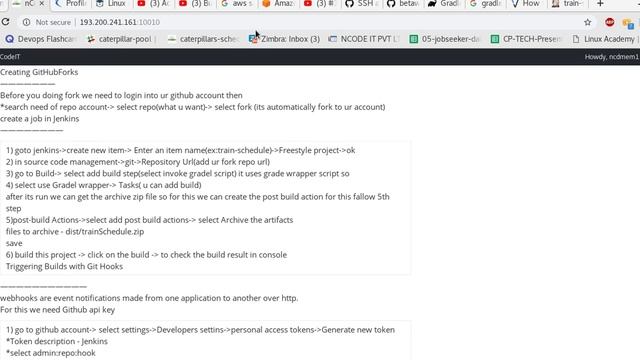Switch to the Gradl tab with elephant icon
The width and height of the screenshot is (640, 360).
pos(445,4)
